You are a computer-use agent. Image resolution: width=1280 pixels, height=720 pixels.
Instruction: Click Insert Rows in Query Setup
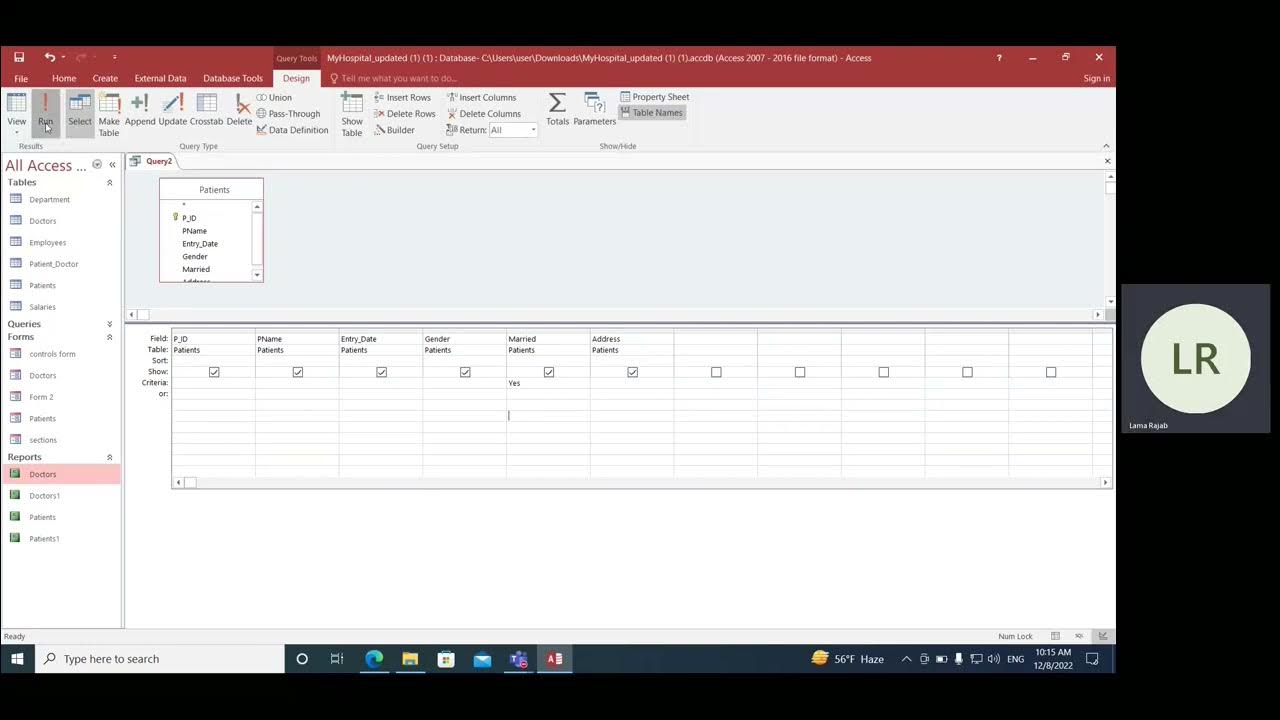pyautogui.click(x=402, y=97)
